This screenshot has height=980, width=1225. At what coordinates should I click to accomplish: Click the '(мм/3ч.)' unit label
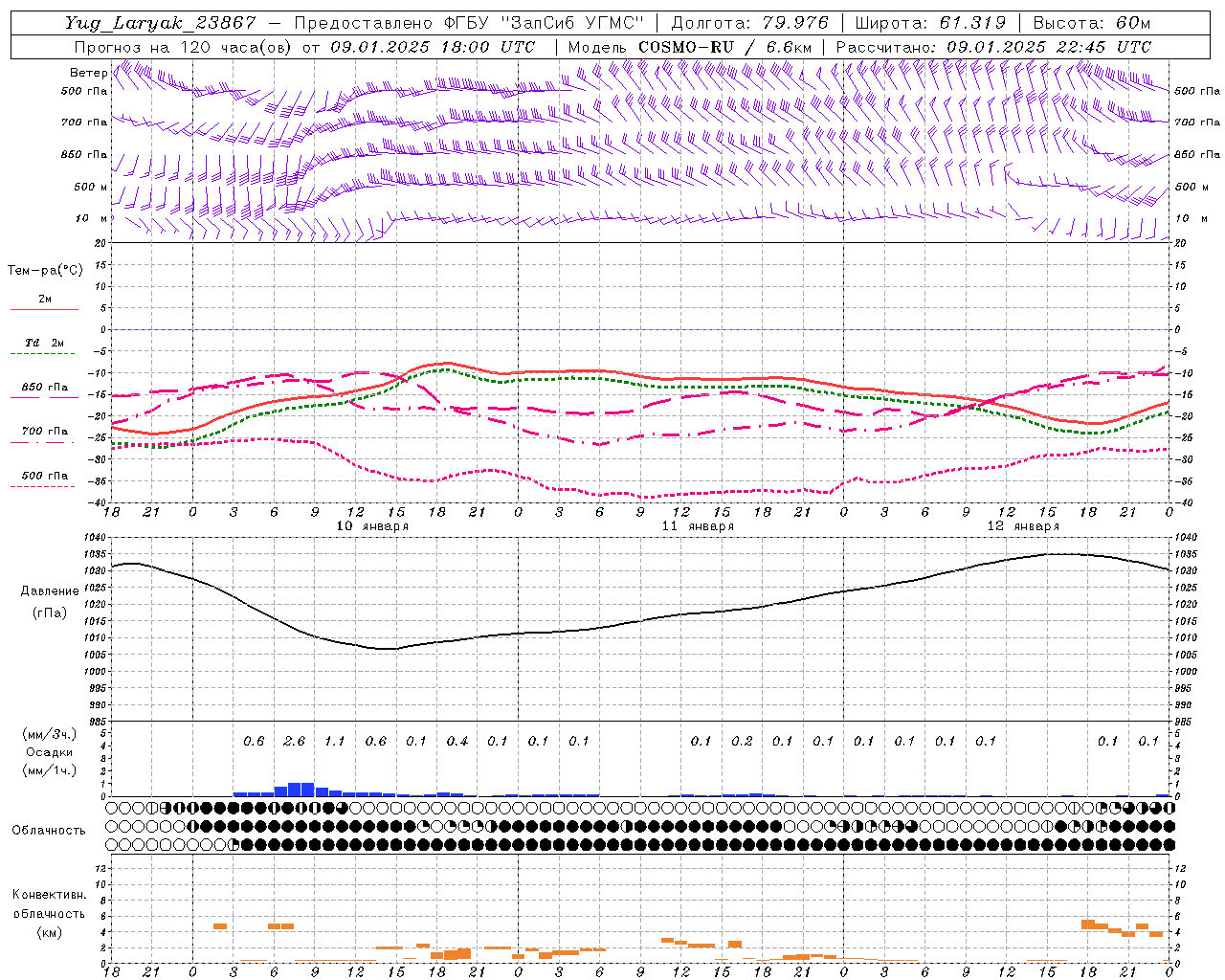click(51, 734)
